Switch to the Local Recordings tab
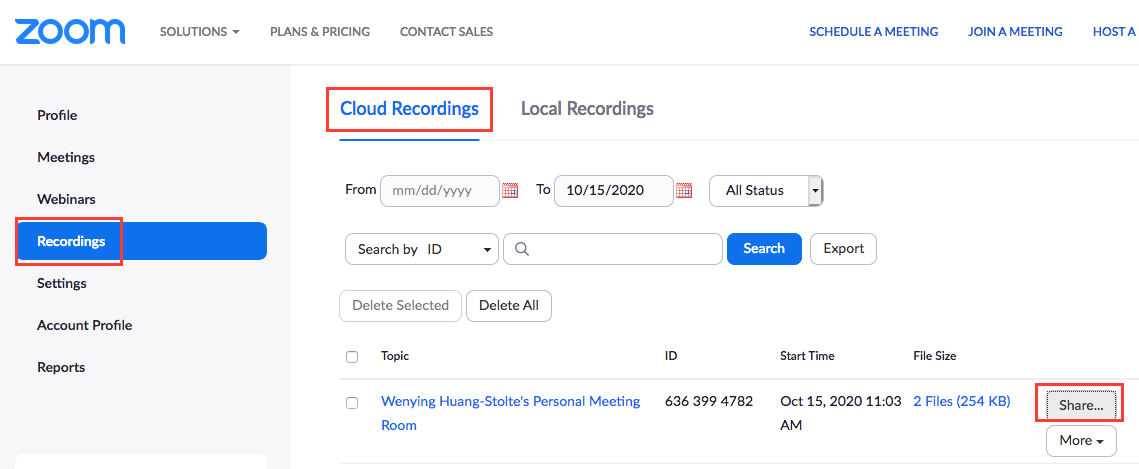Screen dimensions: 1139x469 [x=587, y=109]
